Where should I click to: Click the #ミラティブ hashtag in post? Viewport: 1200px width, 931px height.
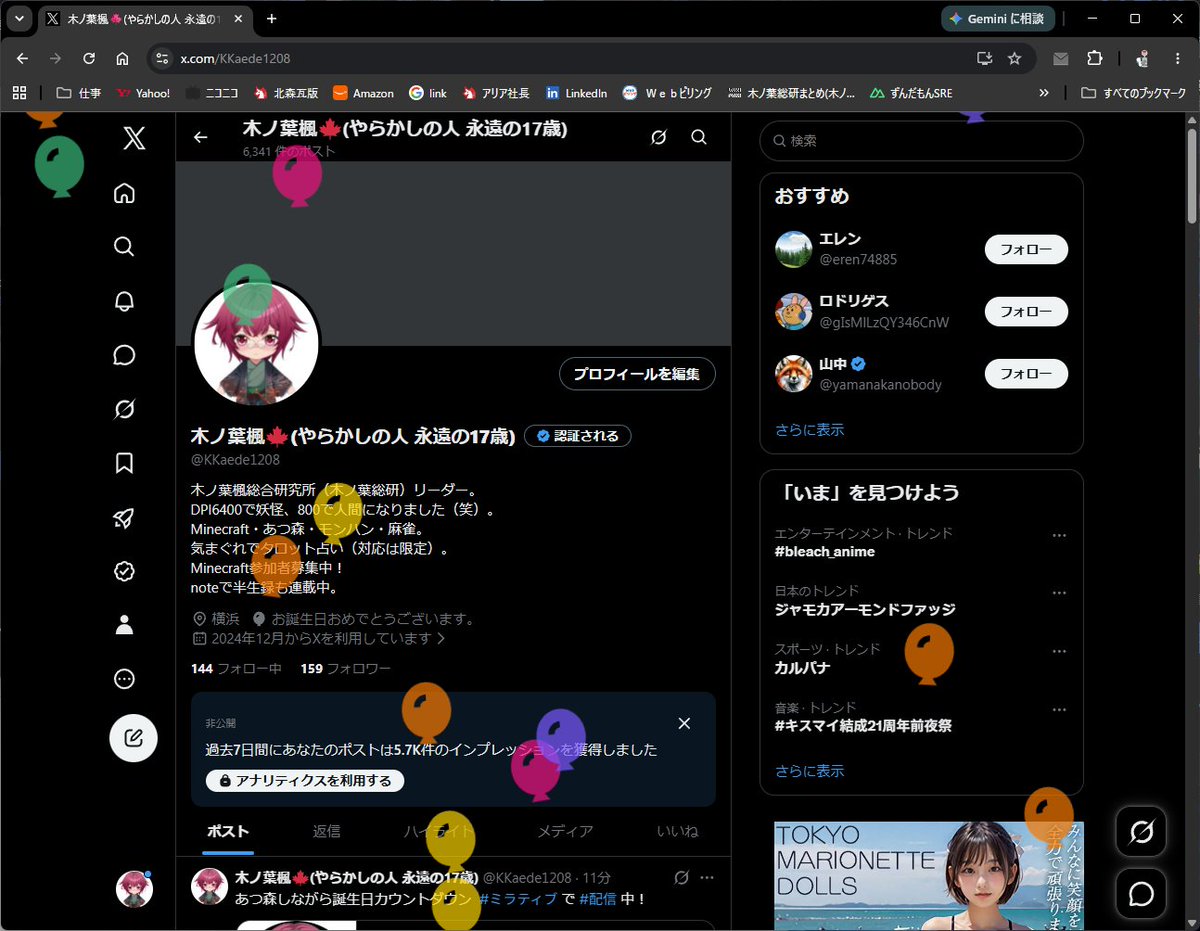[517, 899]
